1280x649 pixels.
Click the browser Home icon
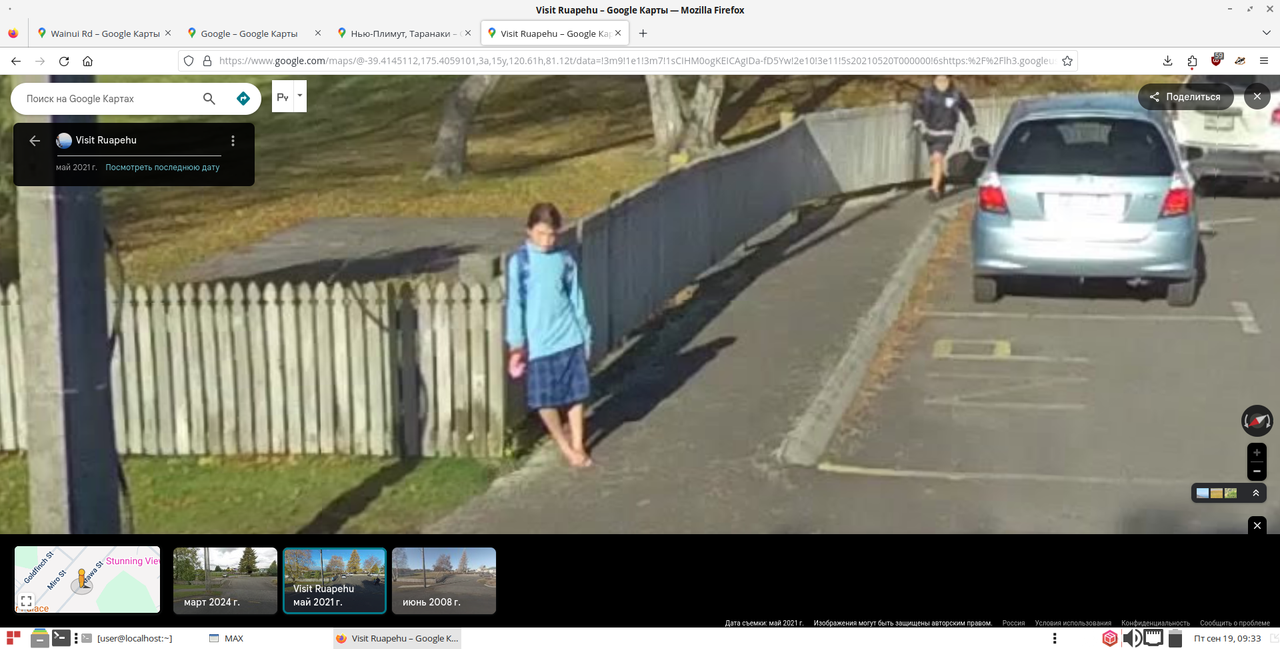tap(88, 61)
